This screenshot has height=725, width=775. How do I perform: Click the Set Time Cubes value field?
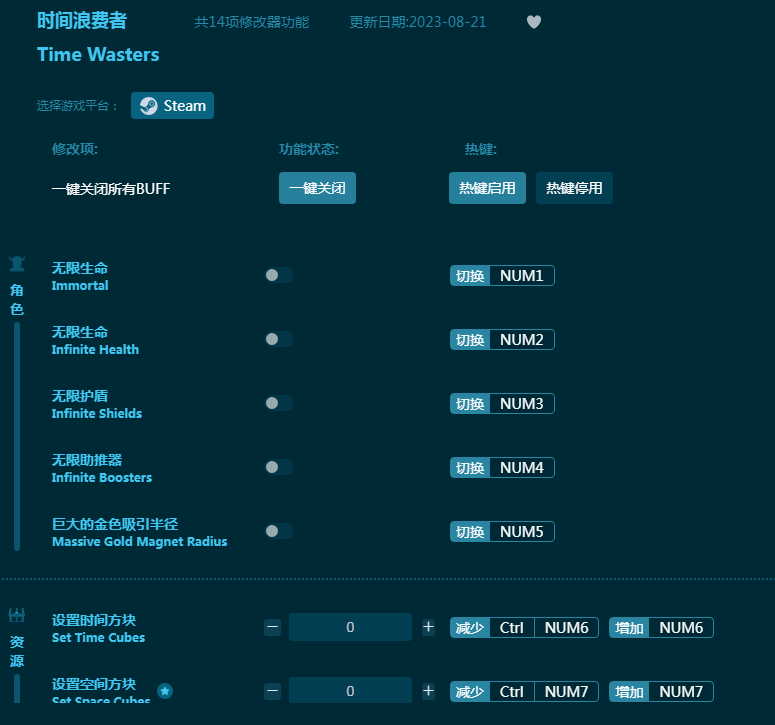point(350,627)
